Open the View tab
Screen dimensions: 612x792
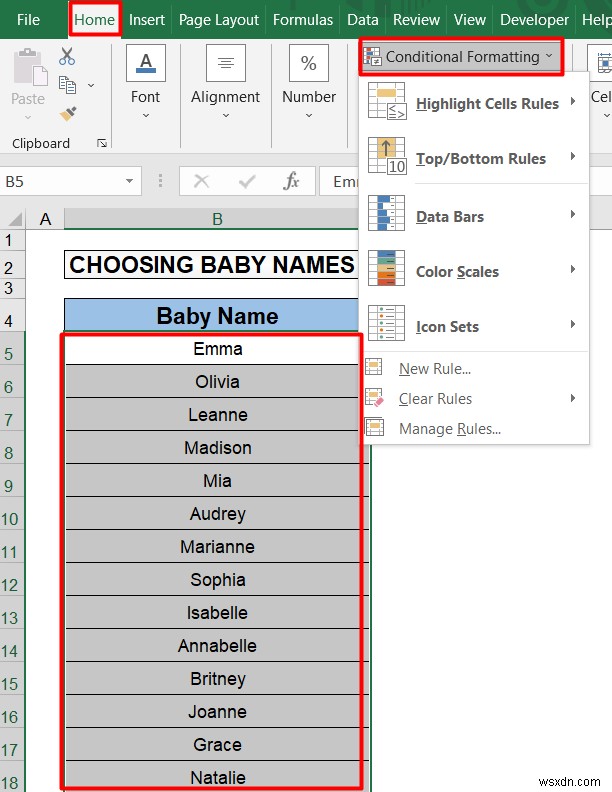(470, 20)
